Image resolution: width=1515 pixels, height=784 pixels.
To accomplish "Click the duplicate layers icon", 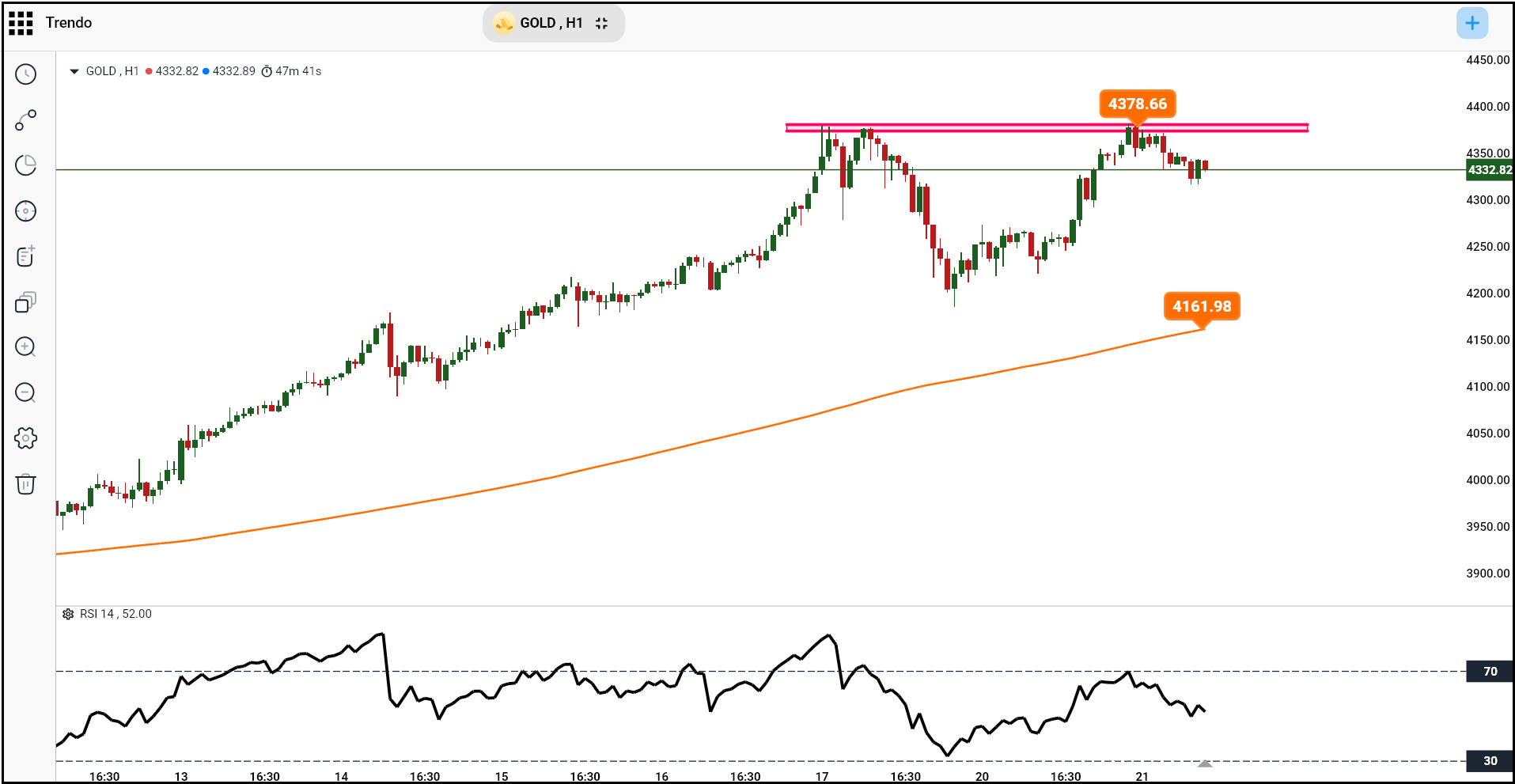I will click(x=26, y=302).
